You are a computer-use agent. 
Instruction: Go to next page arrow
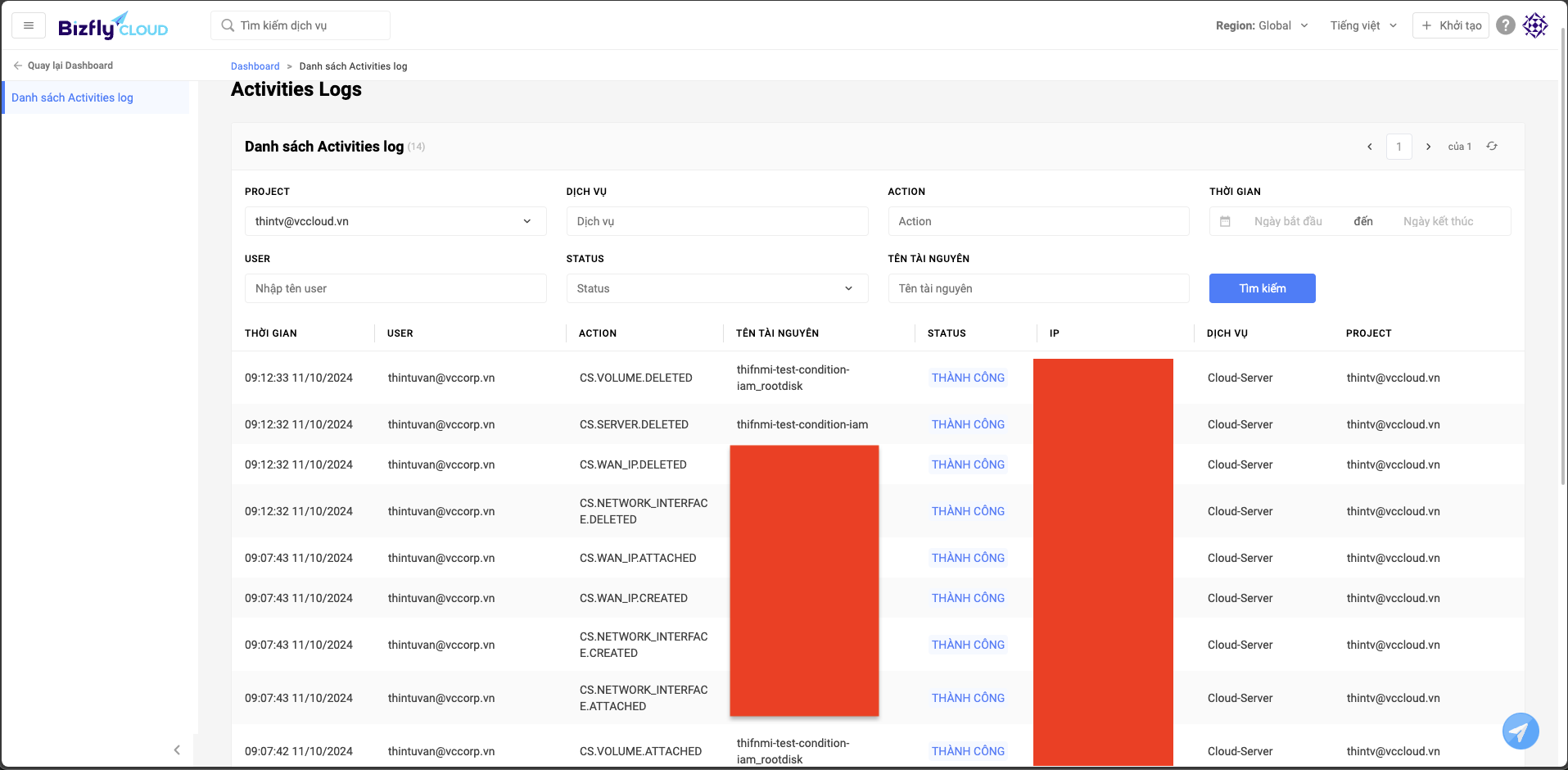click(1428, 147)
